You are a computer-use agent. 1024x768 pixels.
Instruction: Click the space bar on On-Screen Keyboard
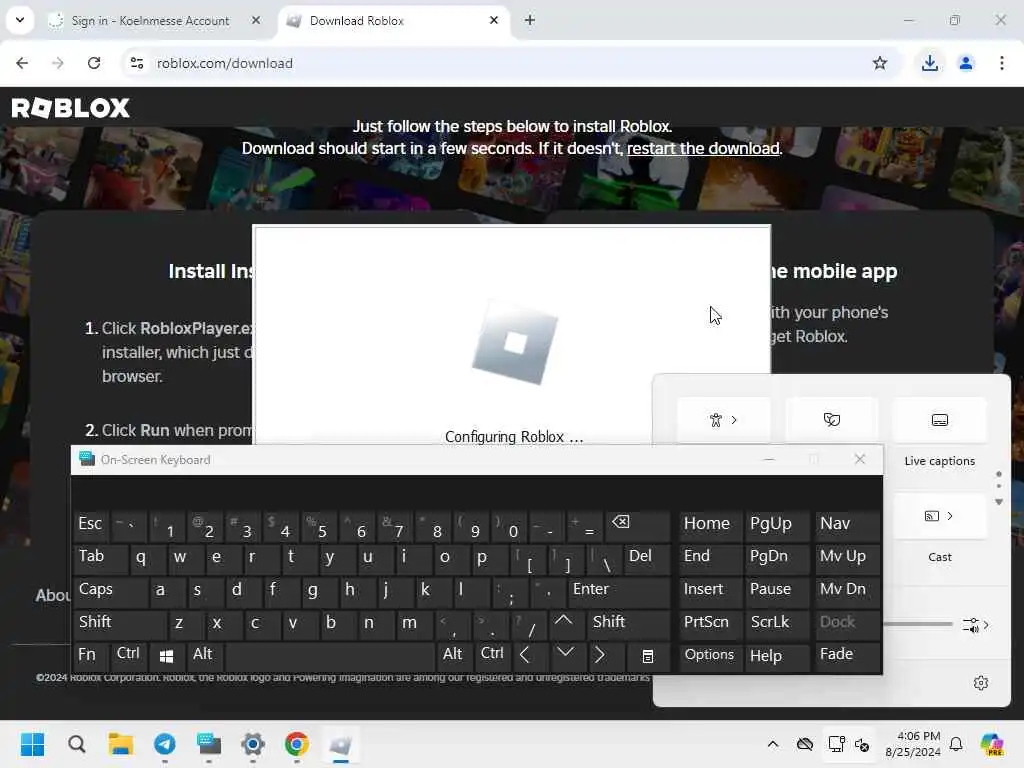click(x=330, y=656)
